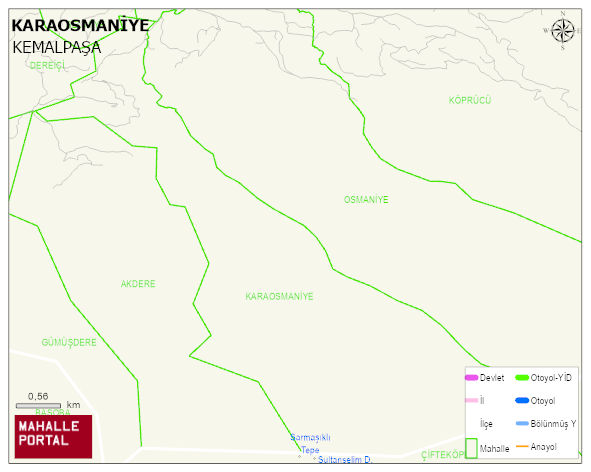This screenshot has height=472, width=591.
Task: Click the KARAOSMANİYE map title heading
Action: (80, 26)
